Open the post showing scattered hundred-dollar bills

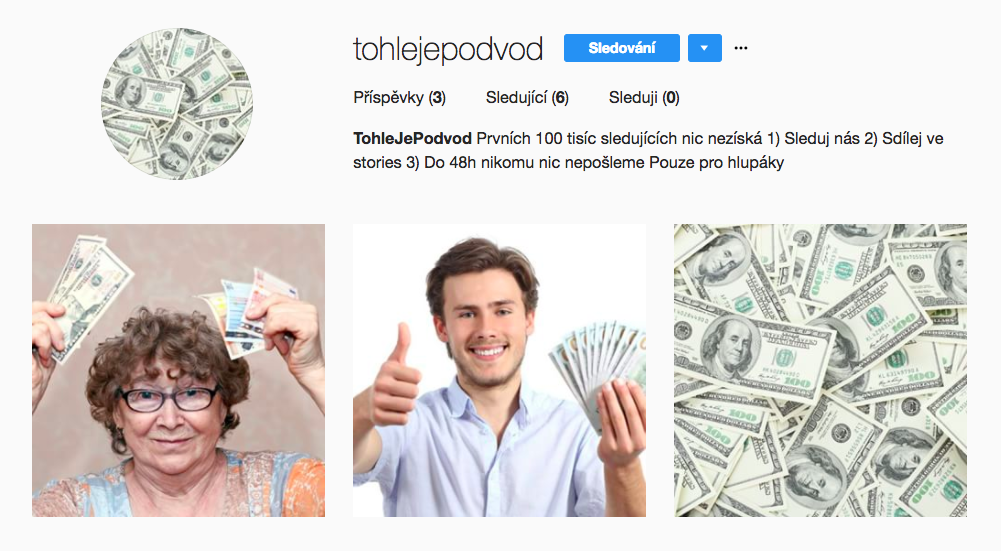point(820,370)
